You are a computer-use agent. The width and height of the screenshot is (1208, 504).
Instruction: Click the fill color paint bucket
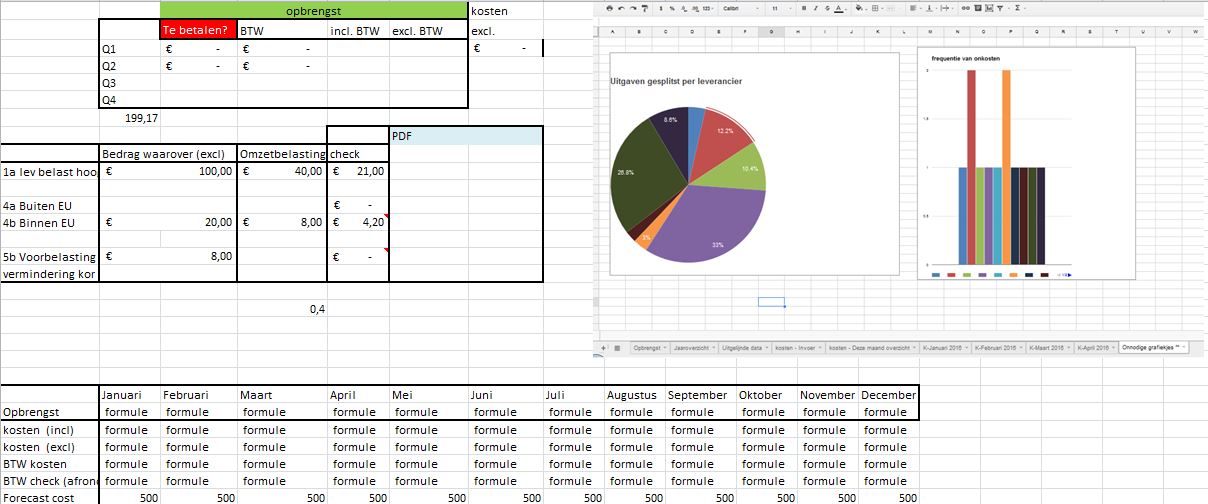pos(858,8)
